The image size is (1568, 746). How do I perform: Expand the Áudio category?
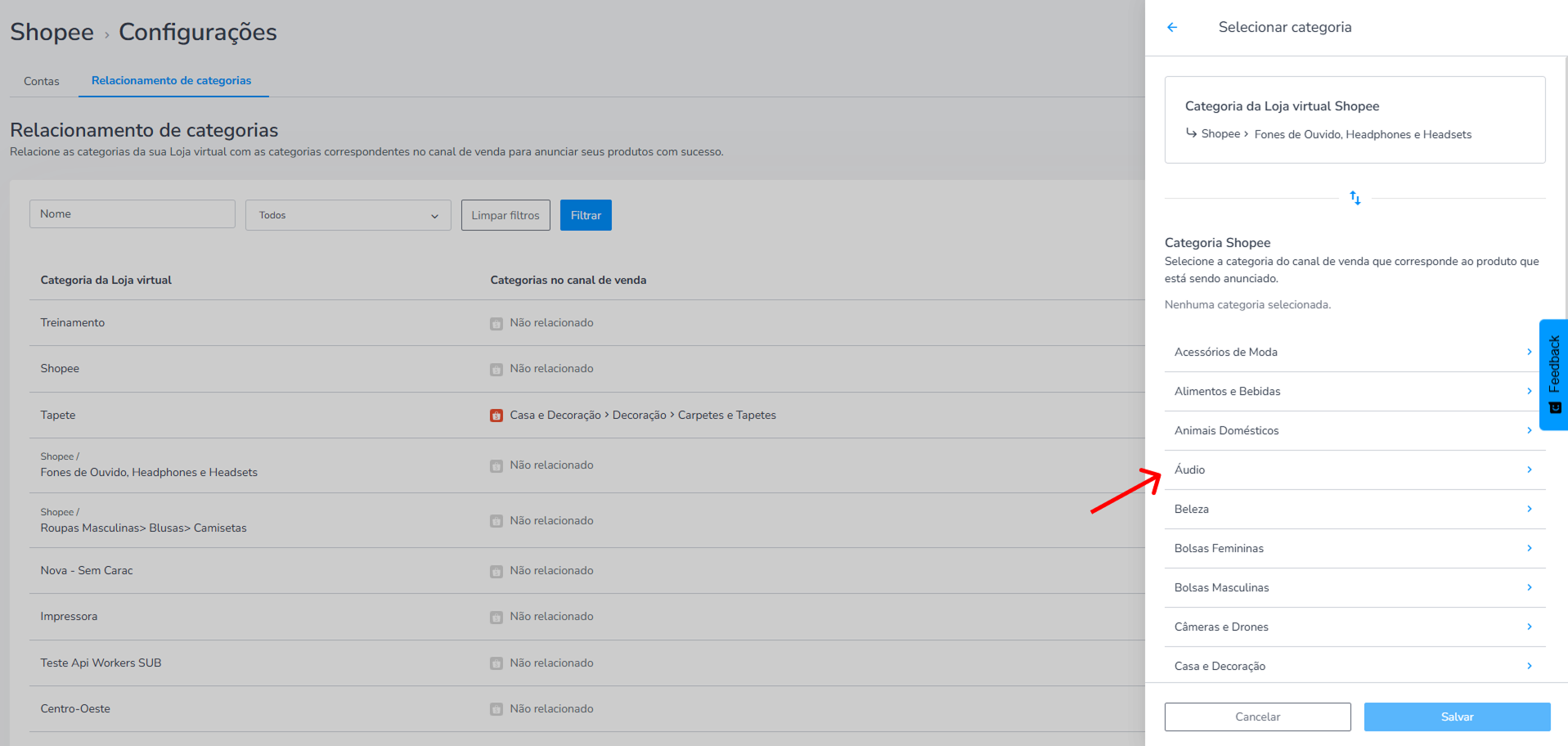(1355, 470)
